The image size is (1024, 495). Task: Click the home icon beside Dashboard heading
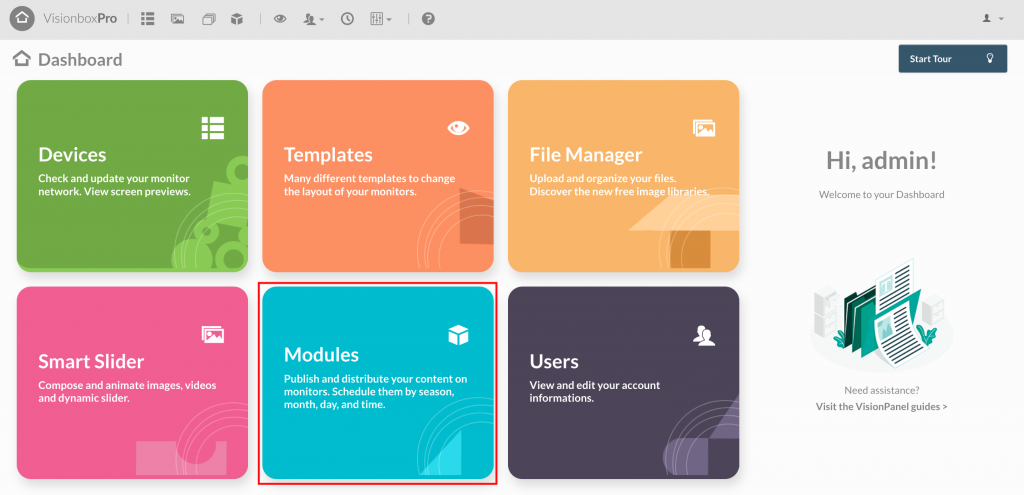coord(22,59)
